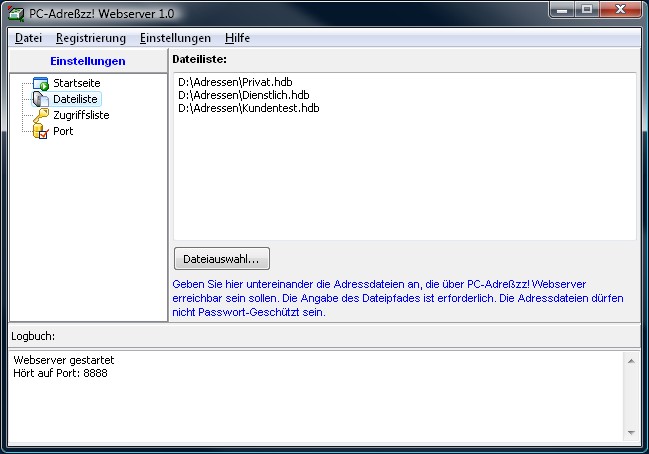Screen dimensions: 649x454
Task: Select Dateiliste in the settings tree
Action: [x=75, y=99]
